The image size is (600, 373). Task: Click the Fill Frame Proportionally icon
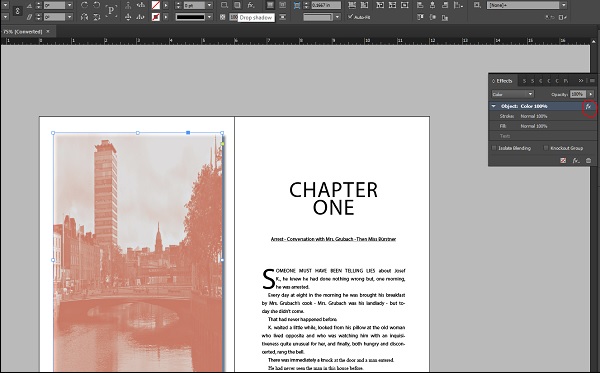352,5
